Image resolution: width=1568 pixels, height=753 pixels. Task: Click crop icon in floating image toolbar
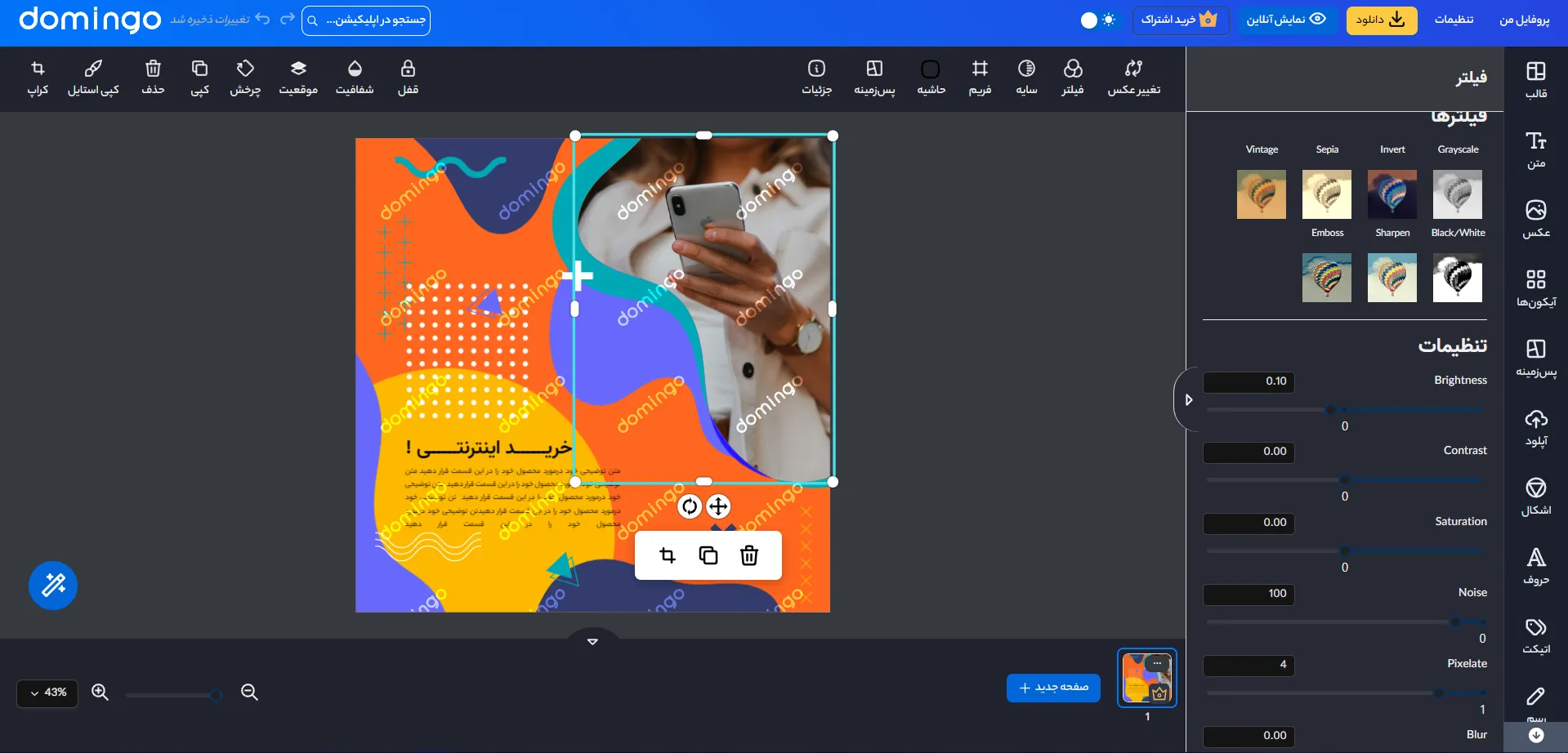pyautogui.click(x=668, y=555)
